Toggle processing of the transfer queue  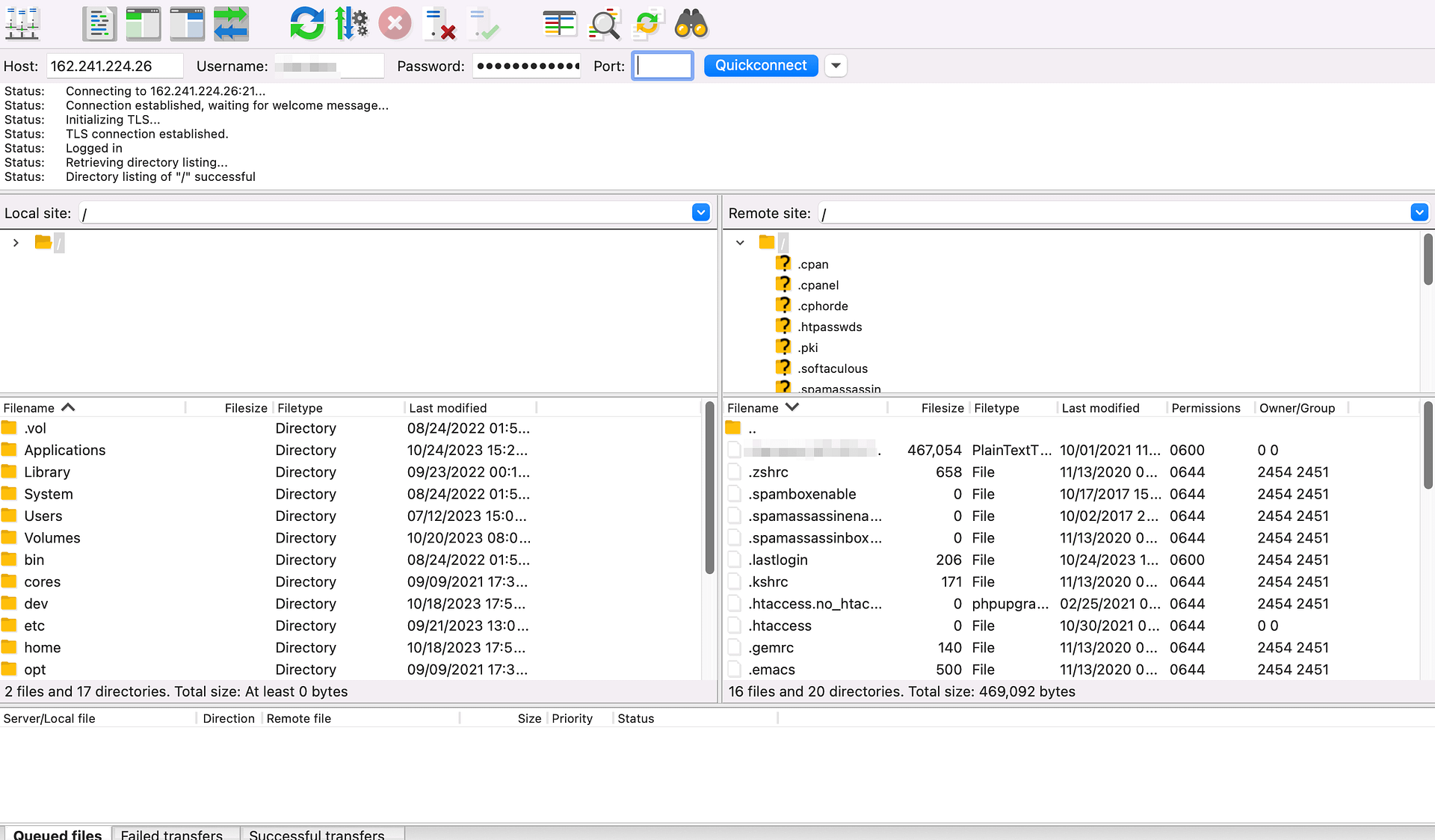click(x=351, y=24)
